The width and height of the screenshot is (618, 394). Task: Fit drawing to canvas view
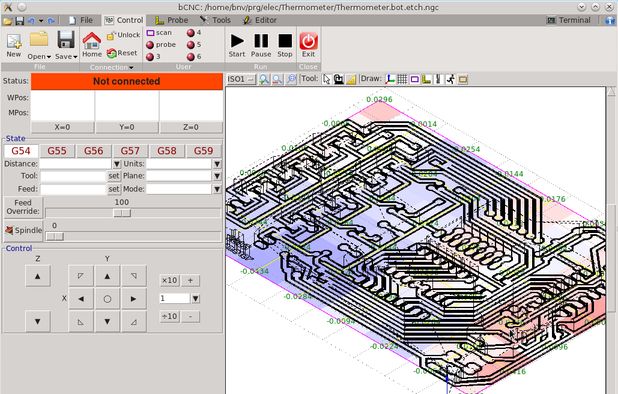click(291, 79)
